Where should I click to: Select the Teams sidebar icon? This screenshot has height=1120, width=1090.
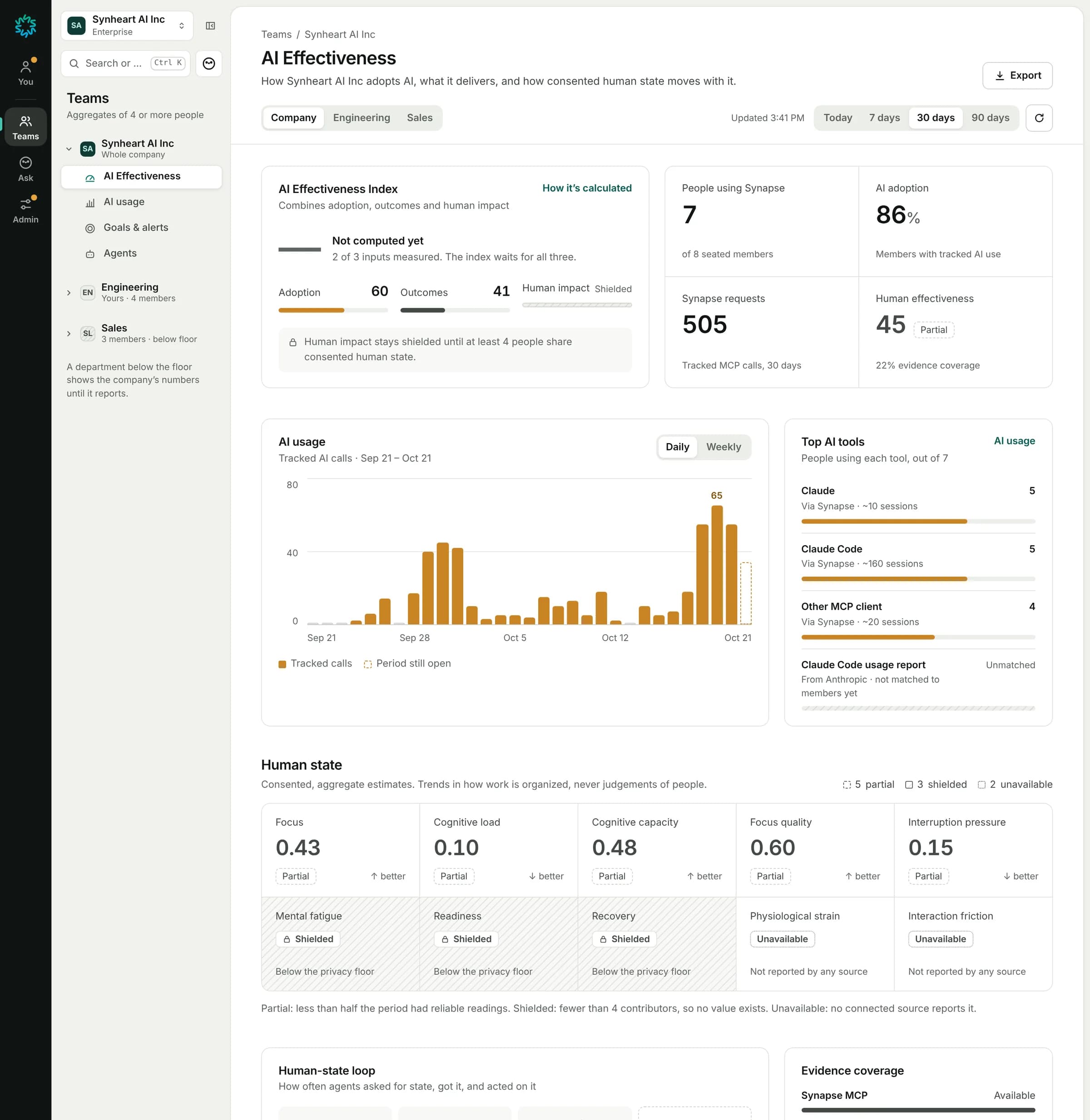tap(25, 127)
